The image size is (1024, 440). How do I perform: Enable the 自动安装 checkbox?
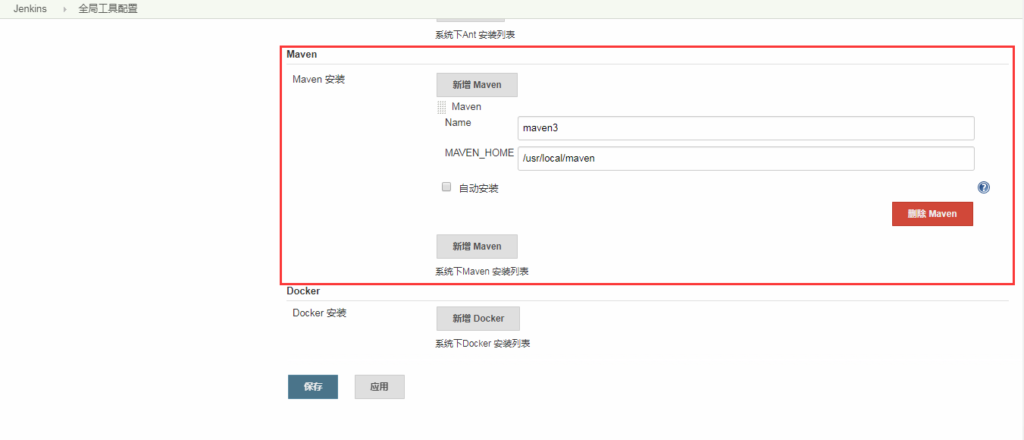coord(447,187)
